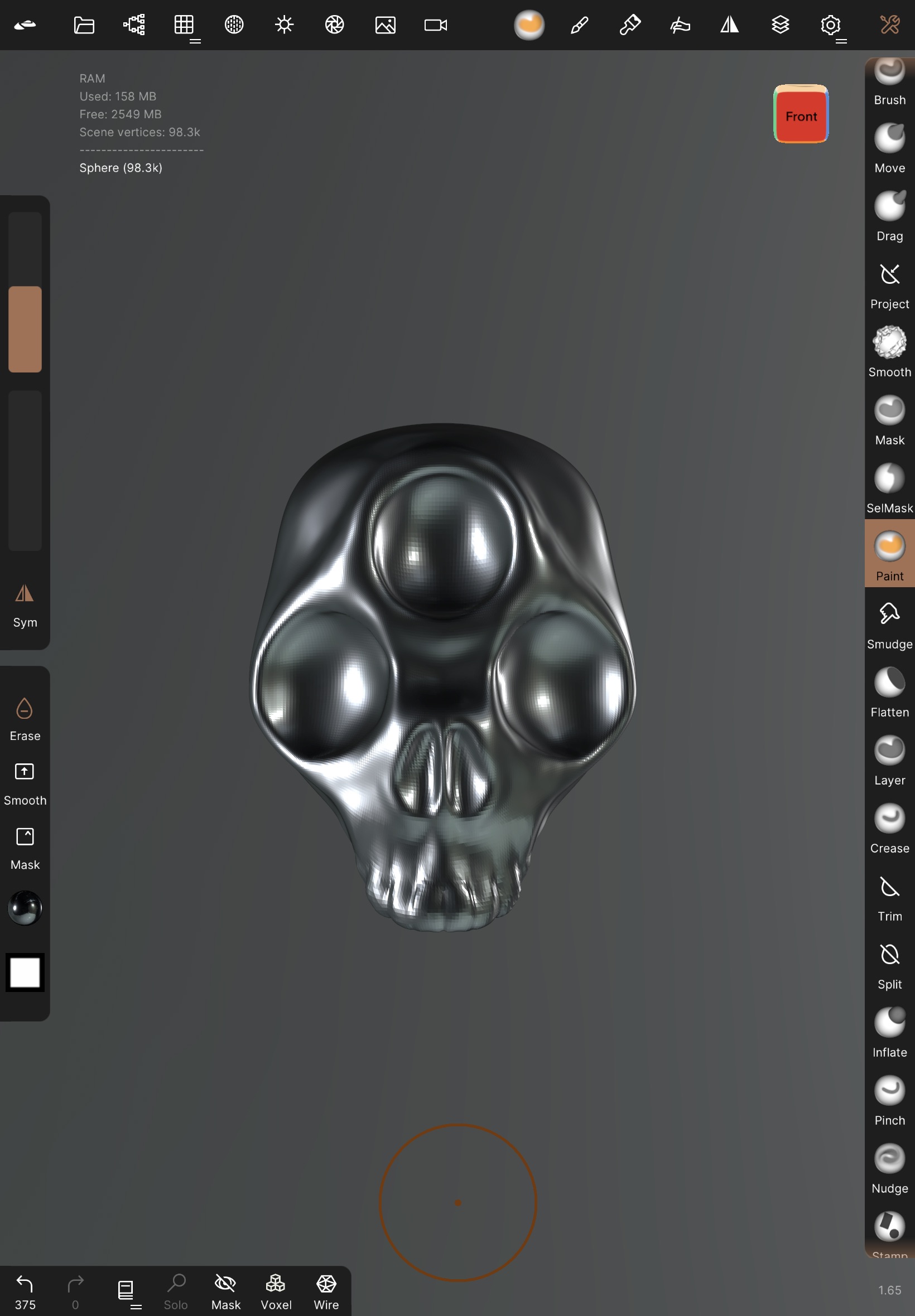Choose the Flatten tool

889,691
